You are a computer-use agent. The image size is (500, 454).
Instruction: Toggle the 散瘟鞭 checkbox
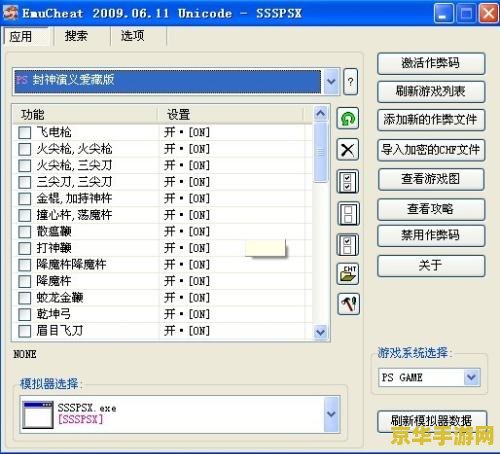(25, 232)
